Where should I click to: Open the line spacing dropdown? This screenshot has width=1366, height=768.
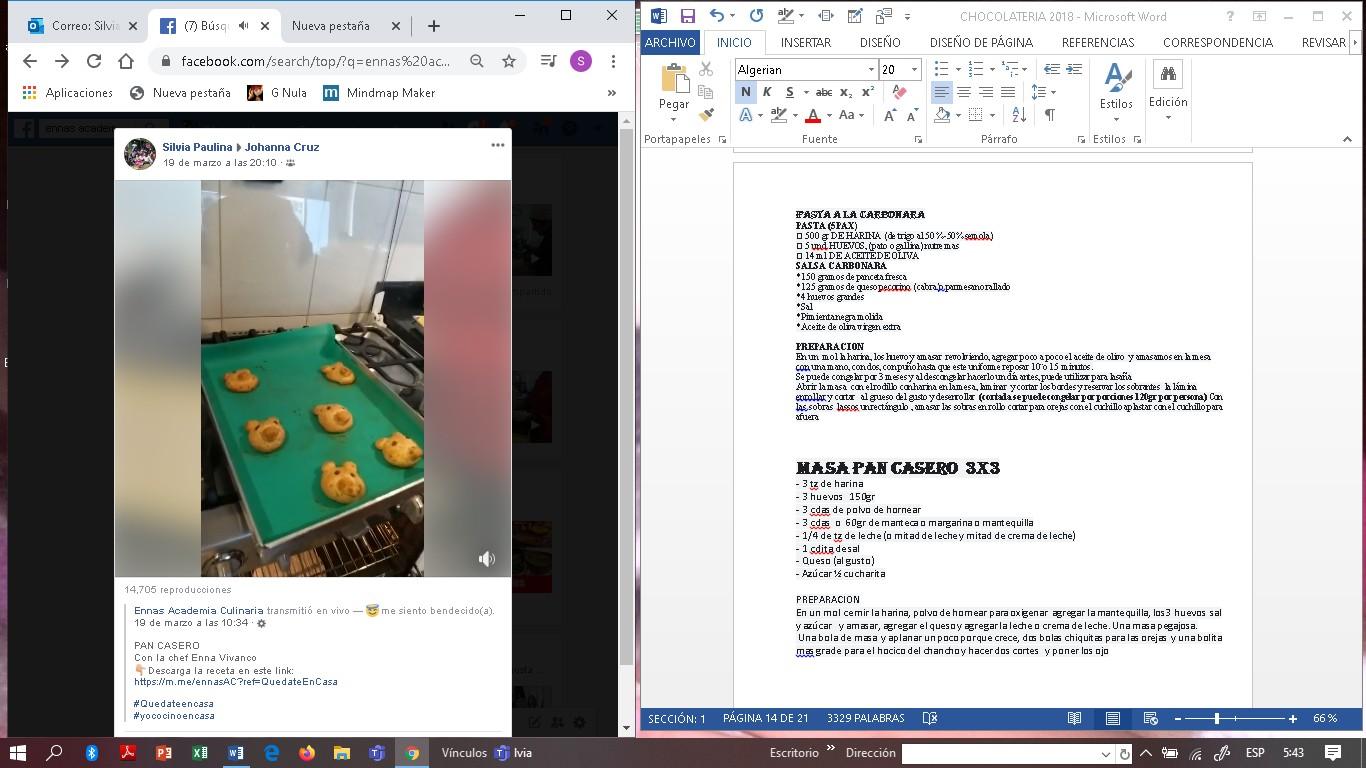tap(1044, 92)
